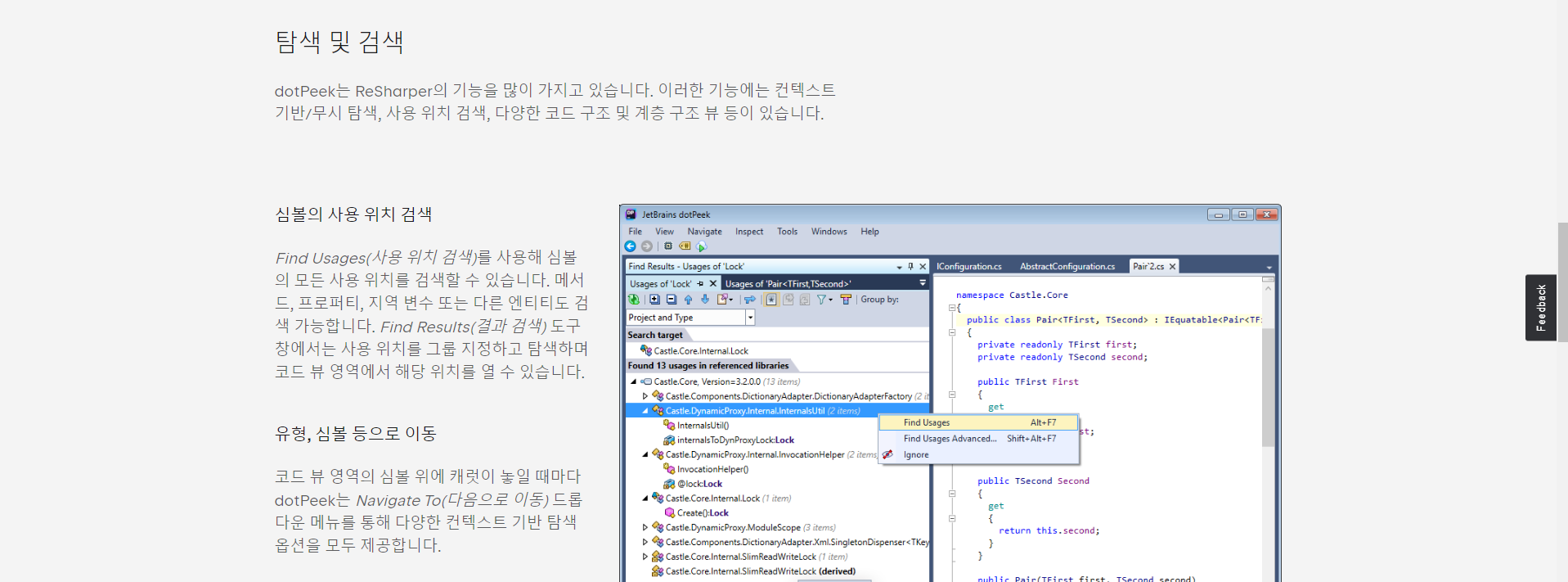Image resolution: width=1568 pixels, height=582 pixels.
Task: Click the cloud with green play icon
Action: point(701,246)
